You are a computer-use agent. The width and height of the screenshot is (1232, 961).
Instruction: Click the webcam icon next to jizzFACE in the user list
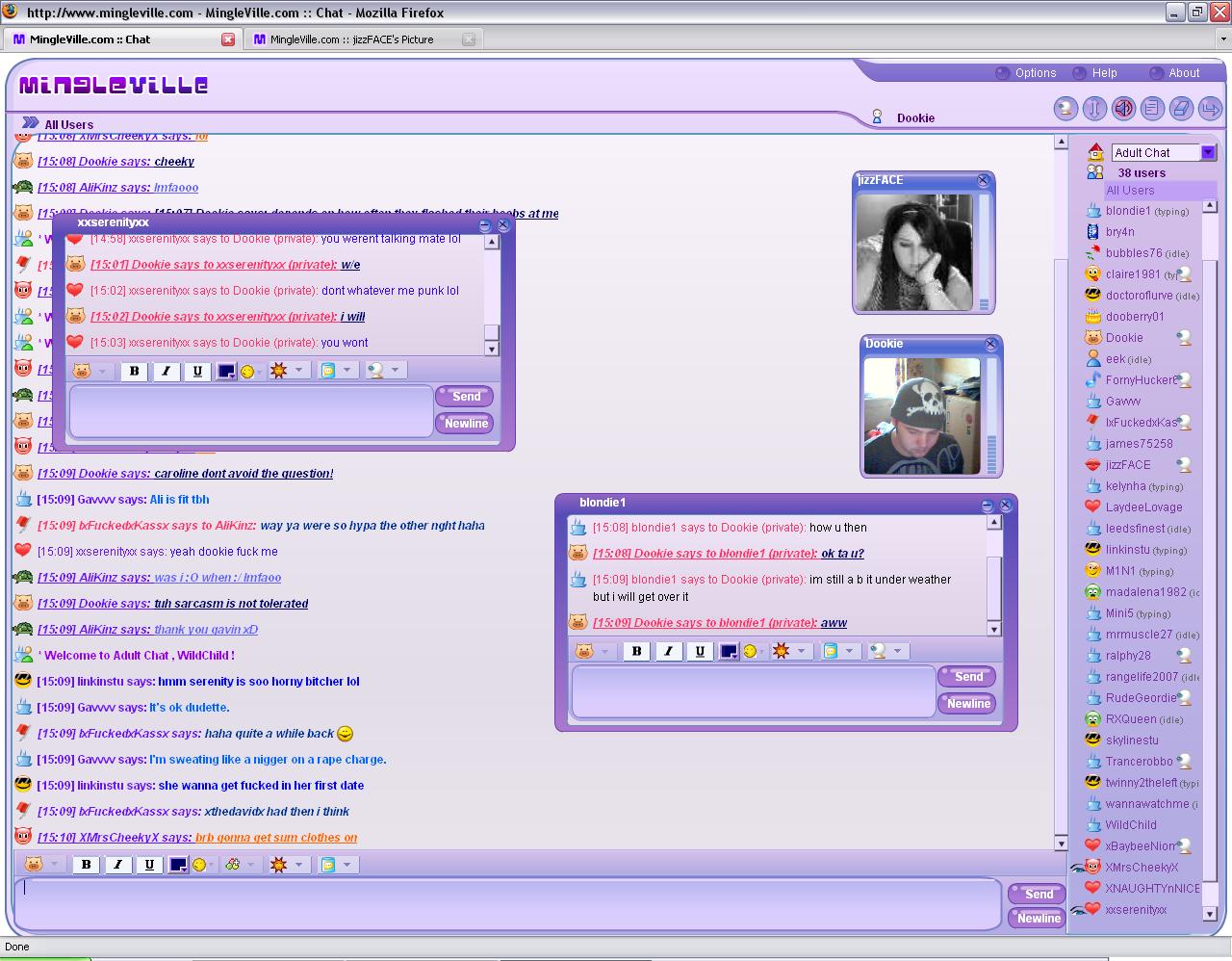(x=1185, y=465)
